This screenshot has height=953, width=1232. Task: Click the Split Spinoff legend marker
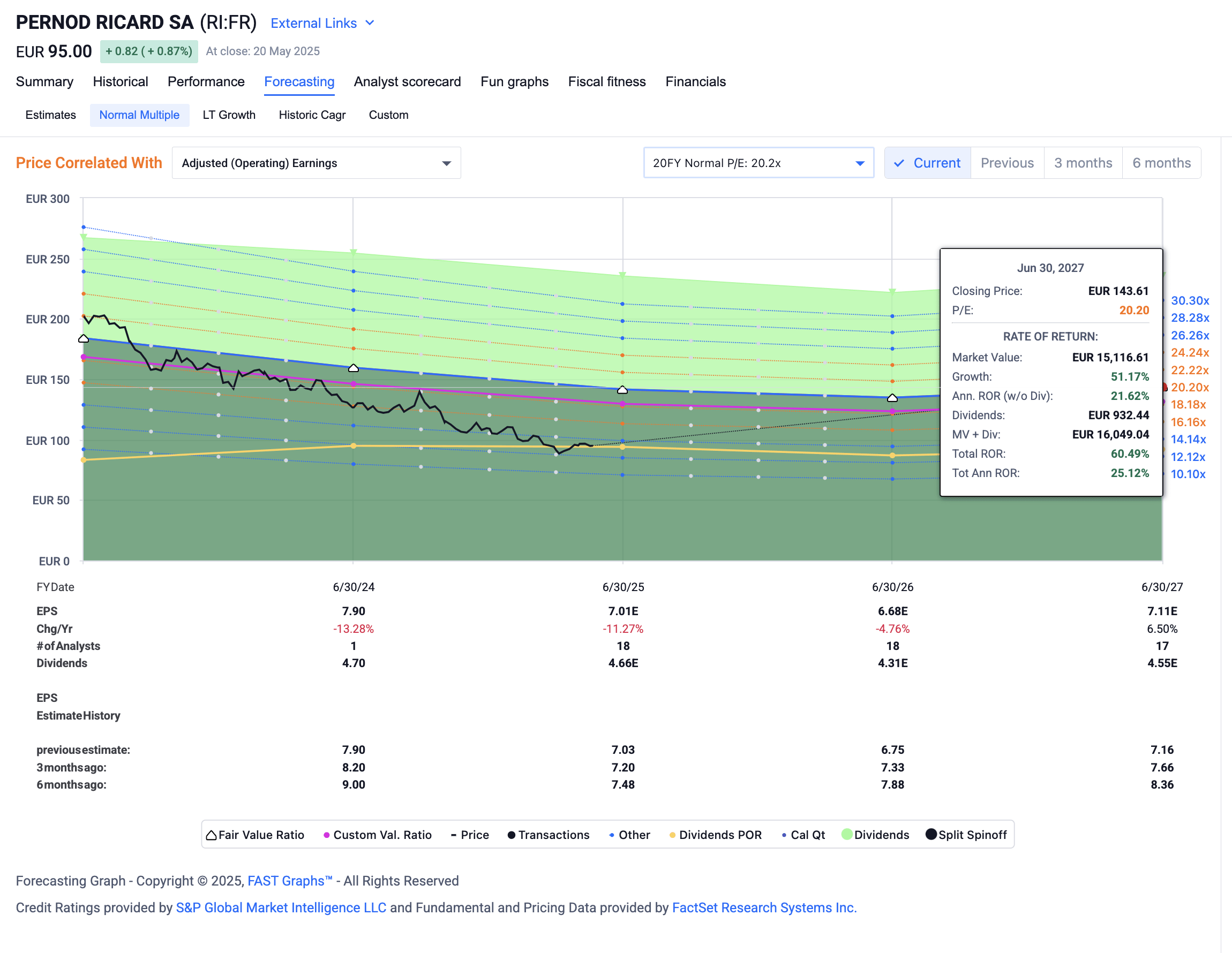(x=932, y=835)
